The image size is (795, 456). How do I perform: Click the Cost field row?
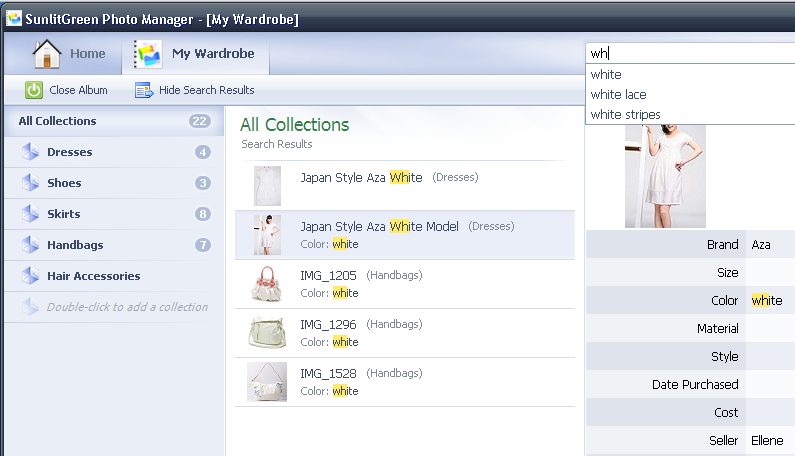click(691, 412)
